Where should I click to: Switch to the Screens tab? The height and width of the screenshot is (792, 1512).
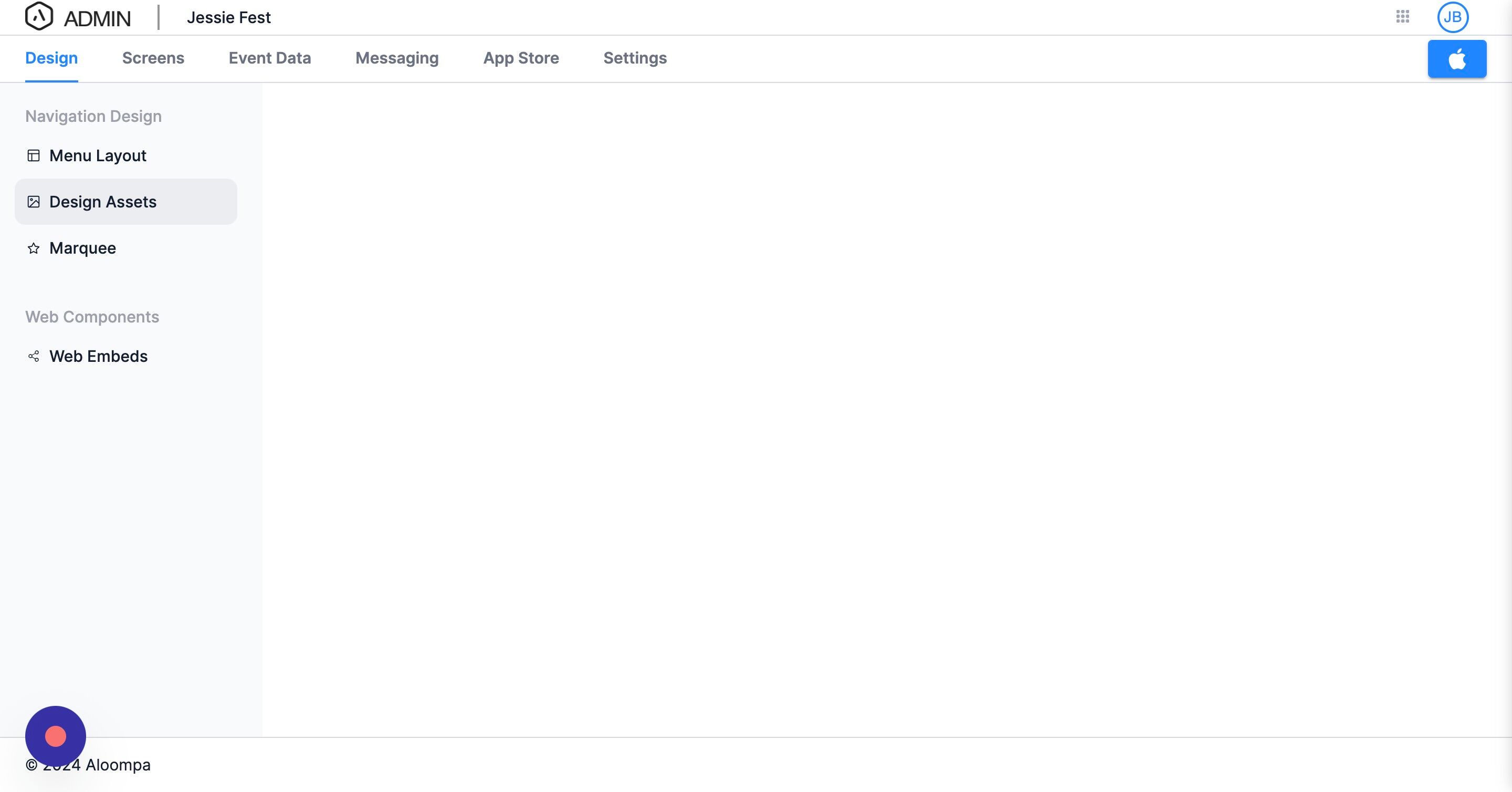click(x=153, y=58)
